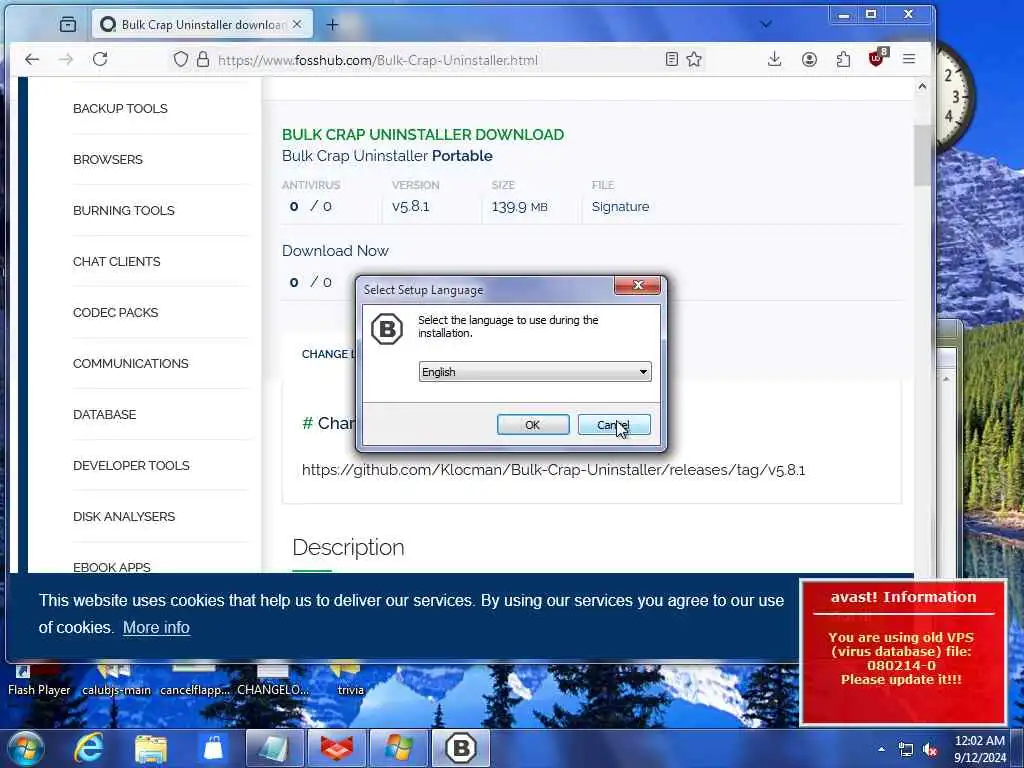Open the Firefox account icon
Screen dimensions: 1024x768
[809, 59]
